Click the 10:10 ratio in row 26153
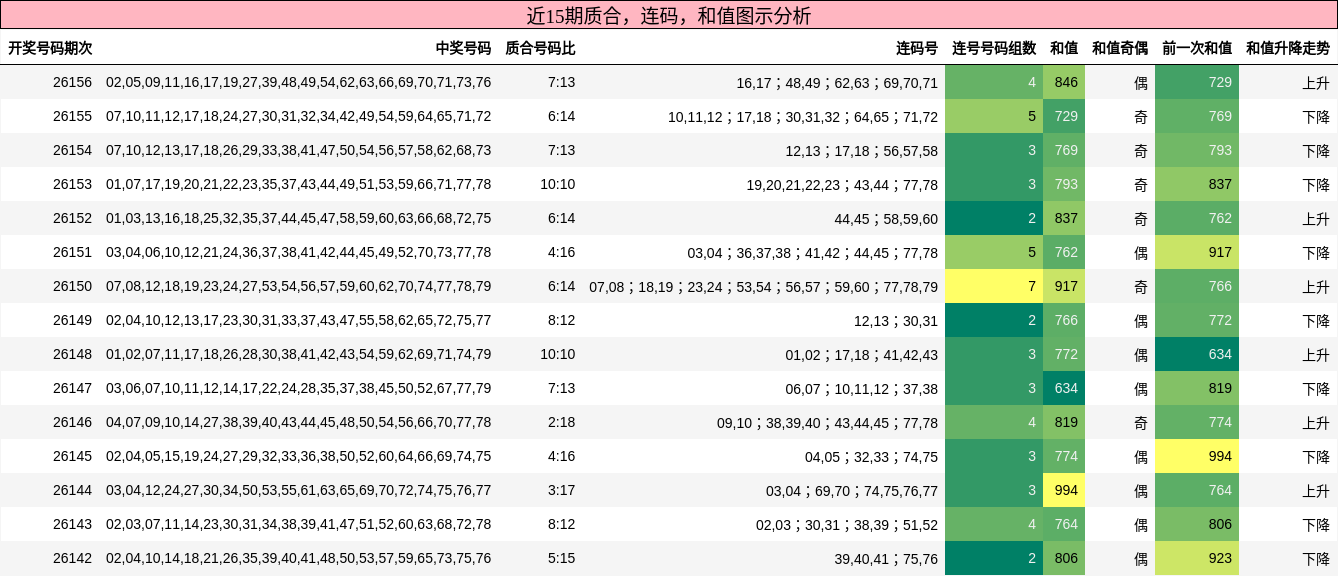This screenshot has height=576, width=1338. point(557,184)
